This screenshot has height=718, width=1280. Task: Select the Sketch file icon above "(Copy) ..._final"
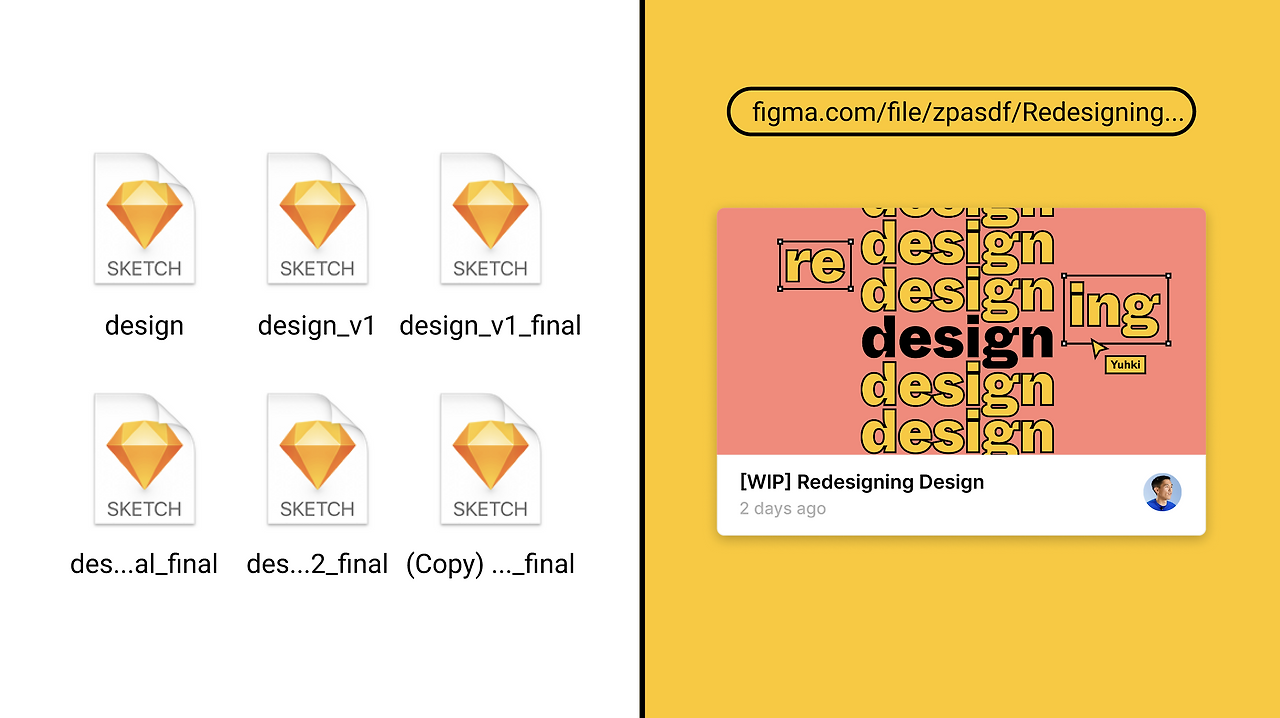coord(490,459)
